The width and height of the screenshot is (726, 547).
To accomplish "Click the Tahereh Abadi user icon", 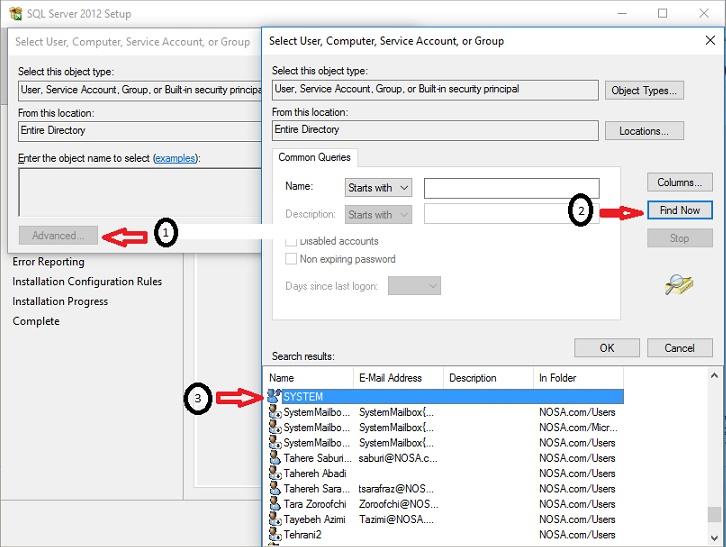I will (x=275, y=473).
